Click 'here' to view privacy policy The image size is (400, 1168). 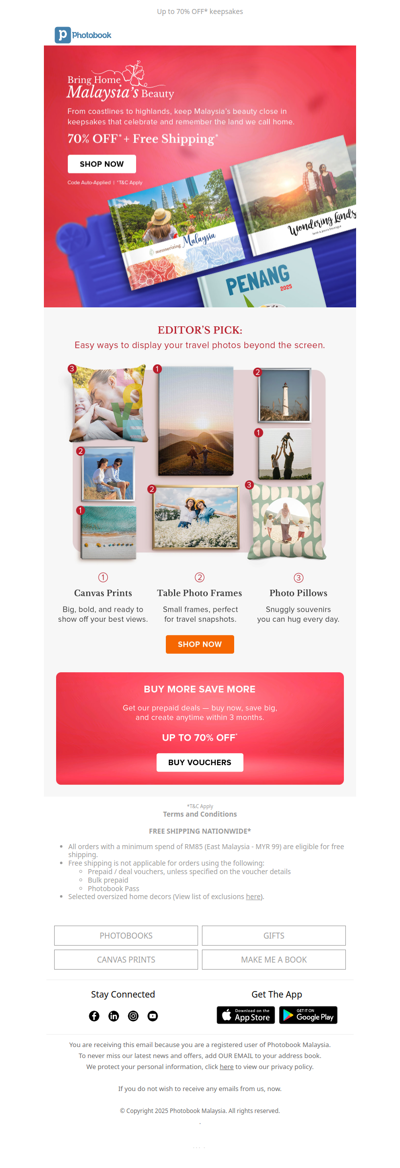tap(226, 1067)
